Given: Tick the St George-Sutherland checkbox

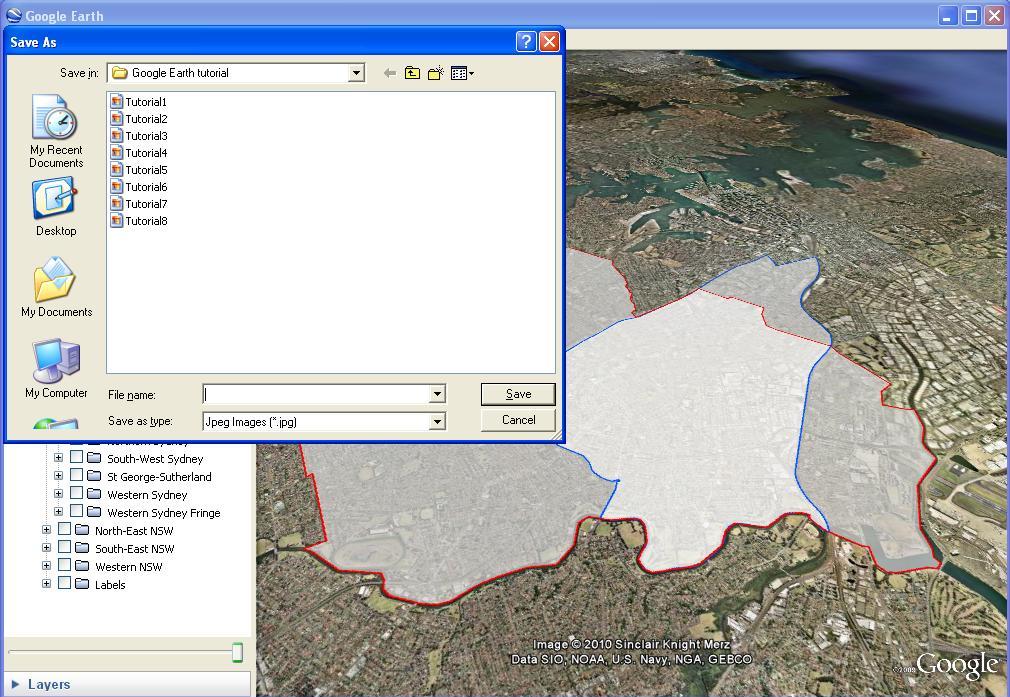Looking at the screenshot, I should (76, 475).
